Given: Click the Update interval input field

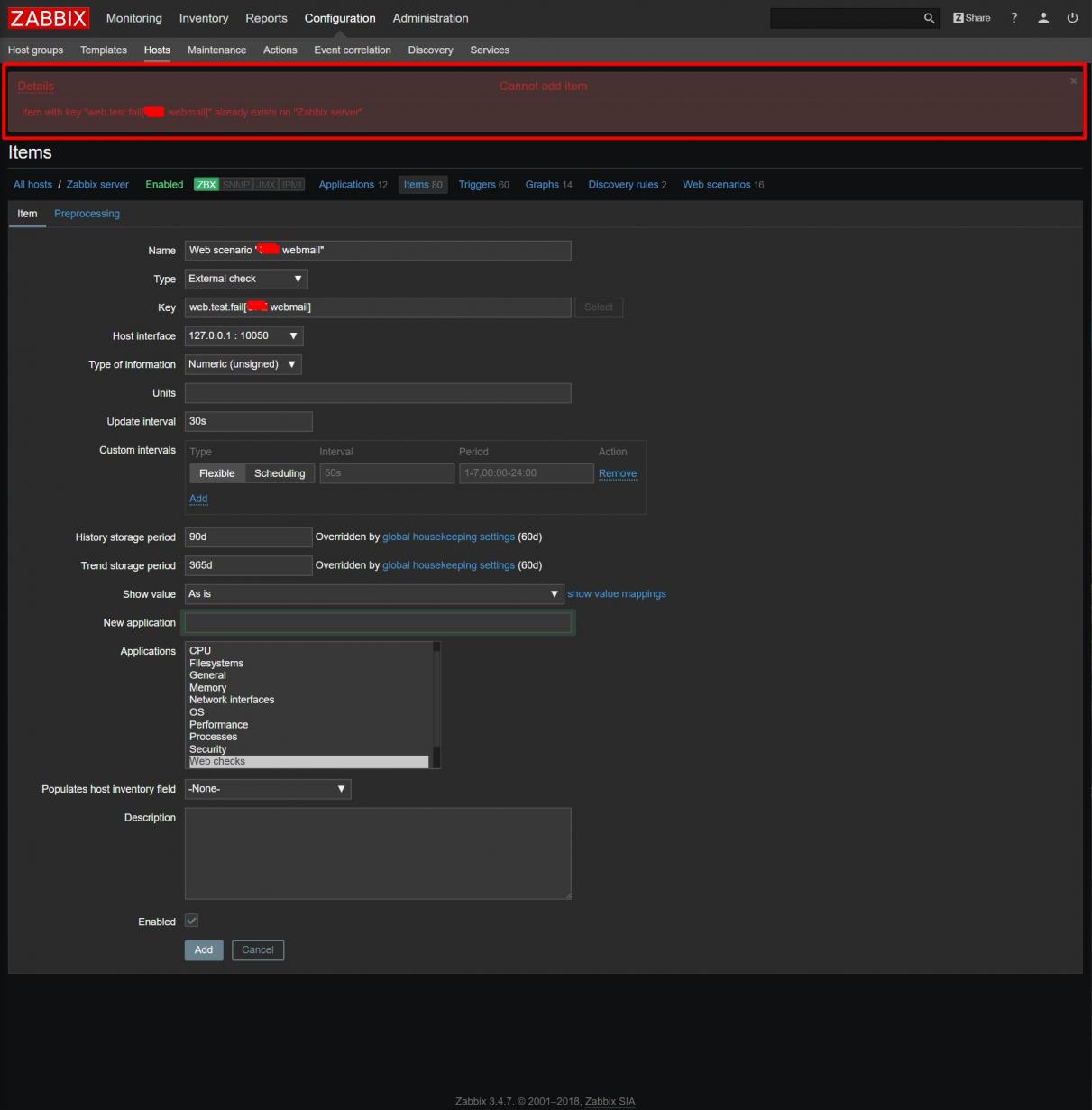Looking at the screenshot, I should click(x=248, y=421).
